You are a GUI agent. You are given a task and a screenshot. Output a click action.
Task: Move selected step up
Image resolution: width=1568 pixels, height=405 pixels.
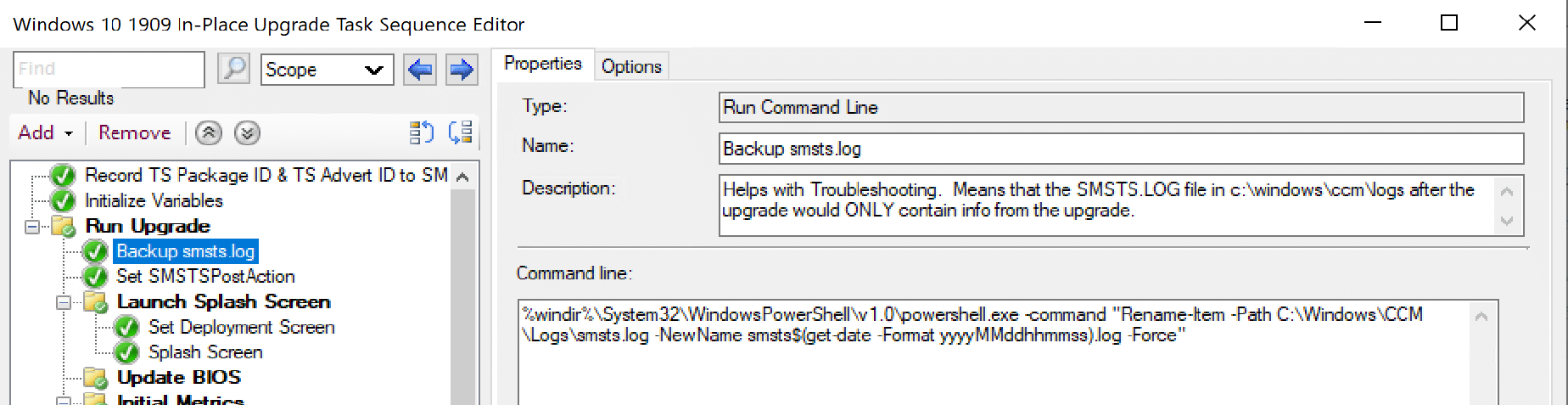pos(209,133)
